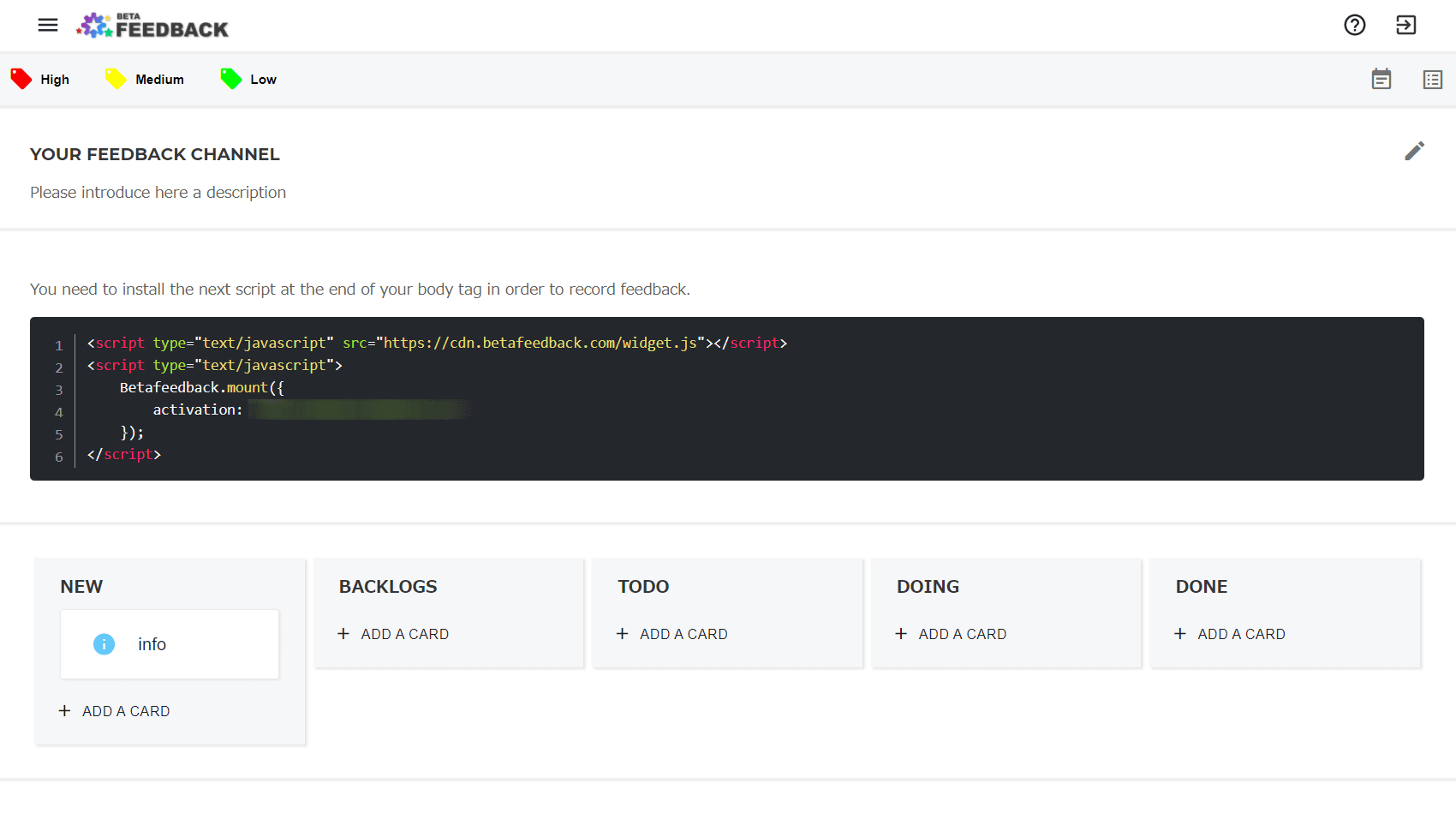Edit channel with the pencil icon
The width and height of the screenshot is (1456, 819).
pos(1415,151)
